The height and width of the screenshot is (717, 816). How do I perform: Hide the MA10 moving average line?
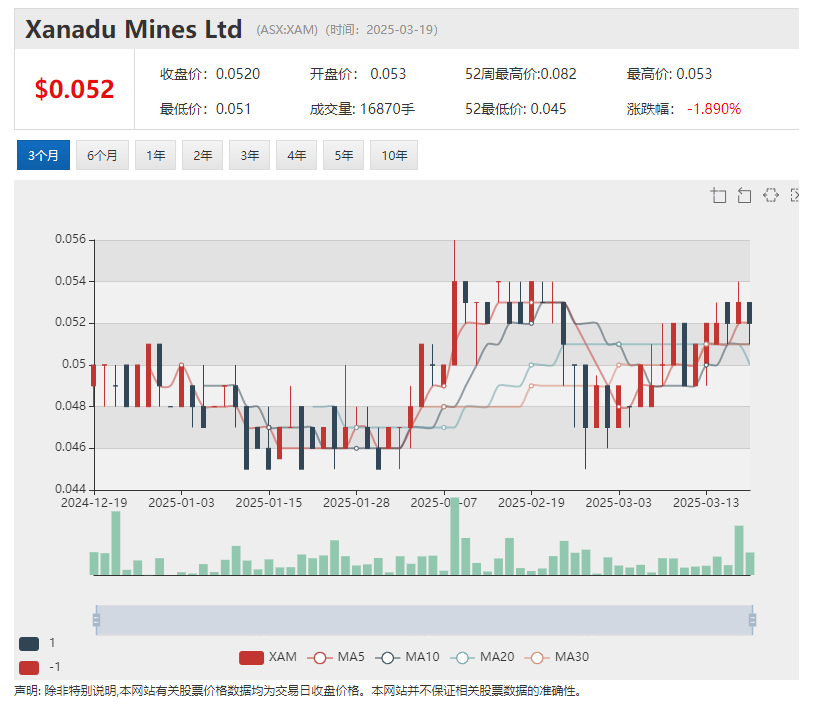[407, 657]
